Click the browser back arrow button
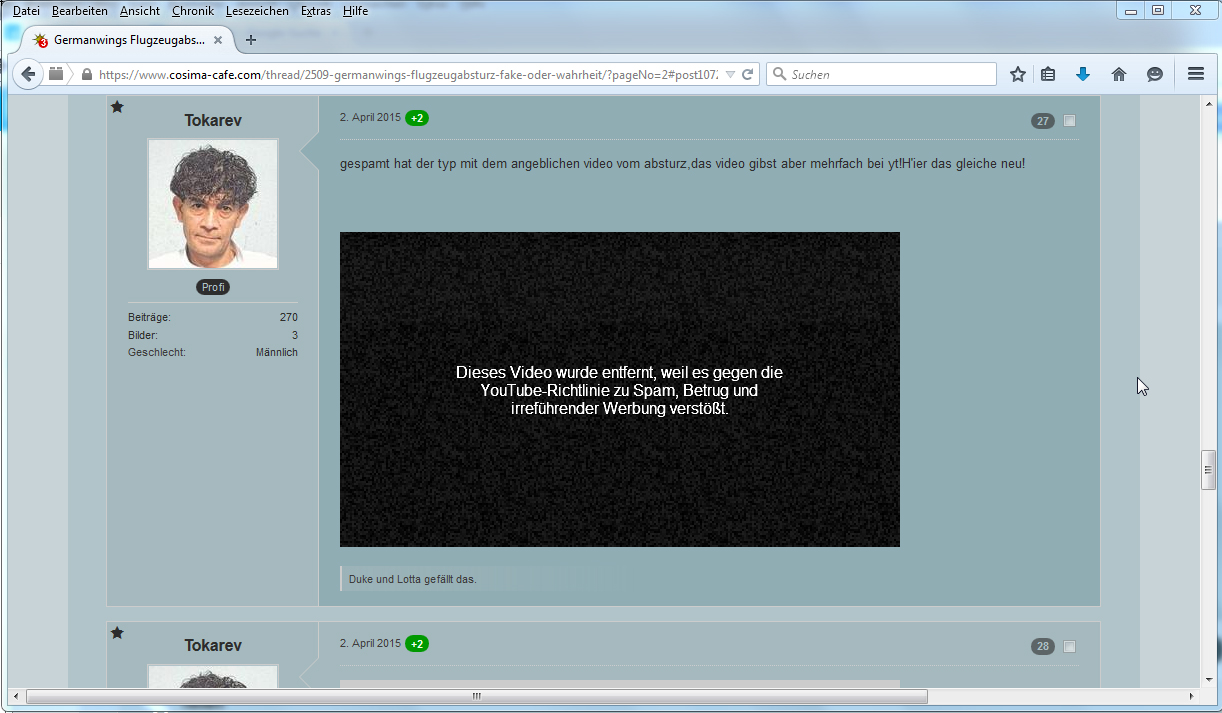This screenshot has height=713, width=1222. (x=28, y=74)
